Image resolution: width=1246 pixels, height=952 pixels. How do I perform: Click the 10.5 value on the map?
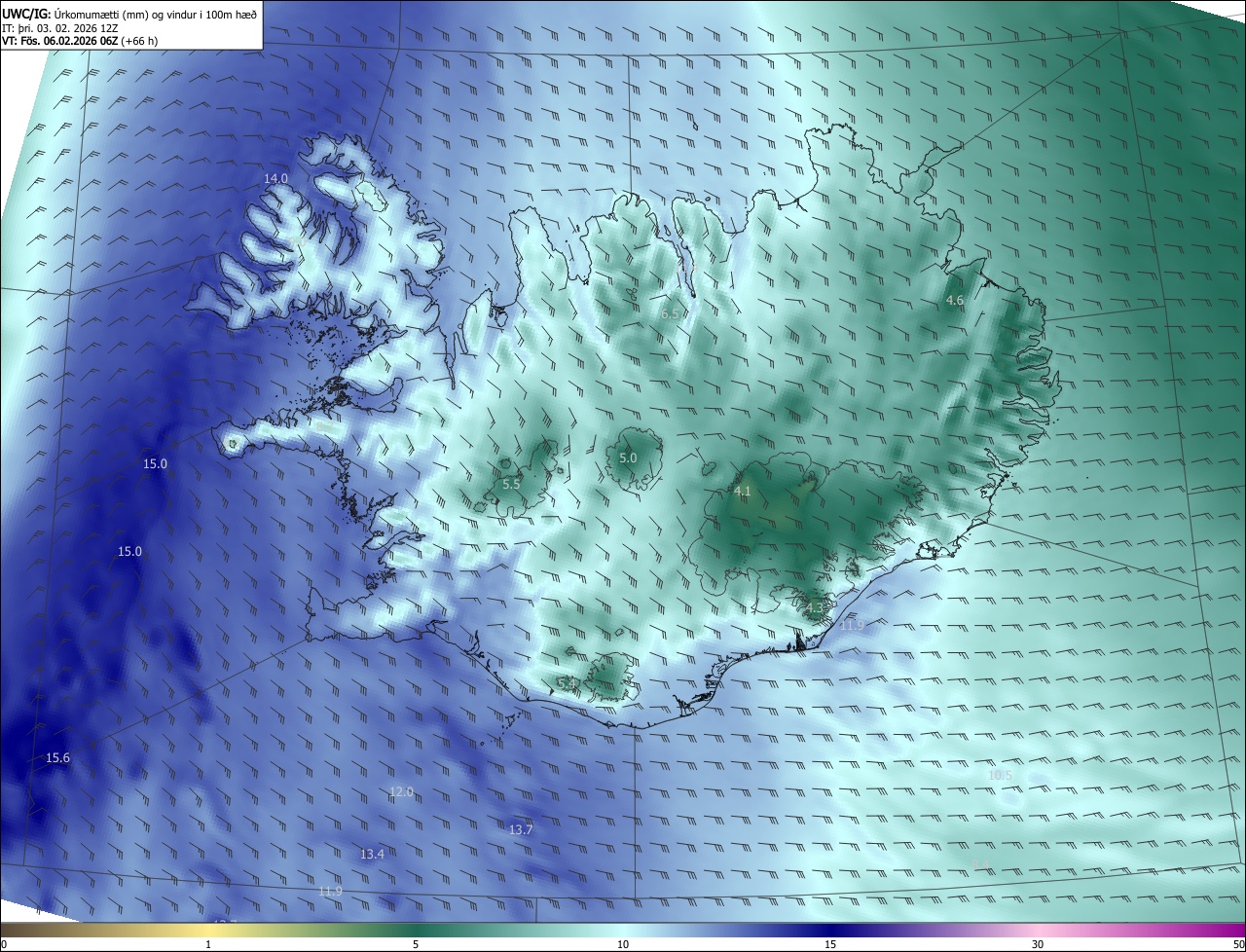pos(1001,775)
